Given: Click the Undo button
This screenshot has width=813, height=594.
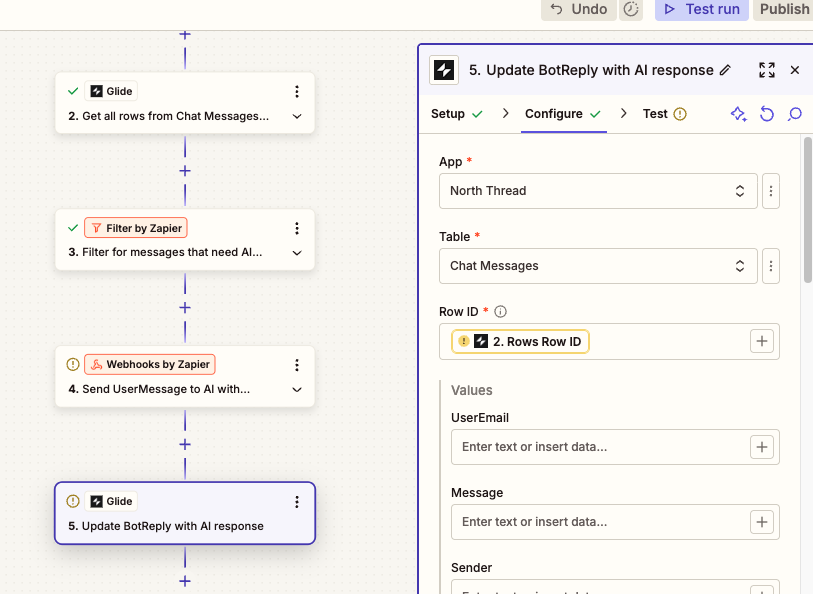Looking at the screenshot, I should pyautogui.click(x=578, y=9).
